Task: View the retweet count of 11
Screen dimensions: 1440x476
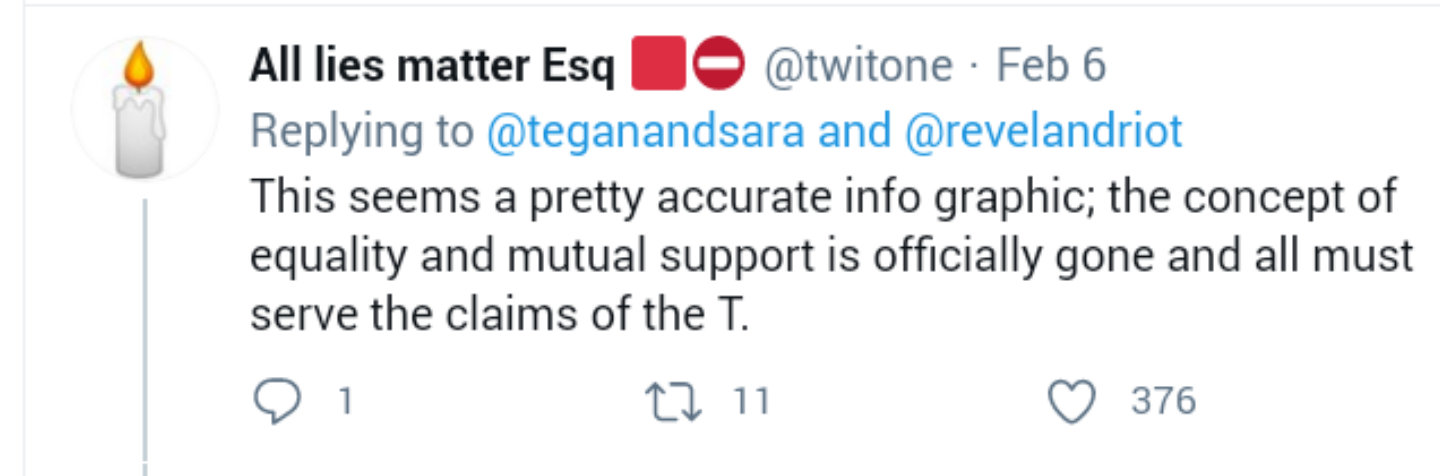Action: pos(751,402)
